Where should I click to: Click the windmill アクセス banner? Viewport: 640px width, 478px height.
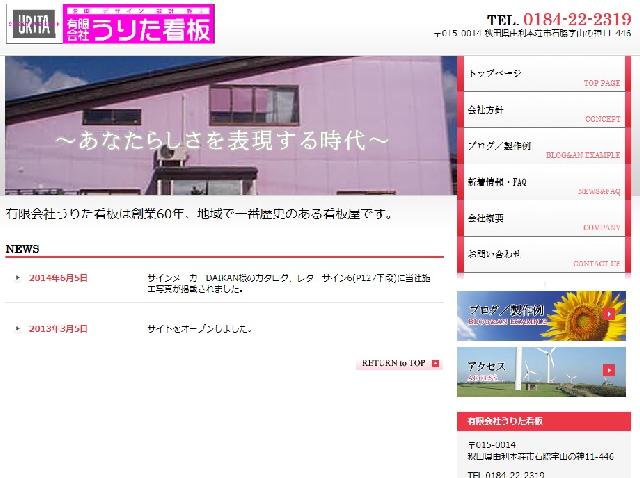pos(541,372)
